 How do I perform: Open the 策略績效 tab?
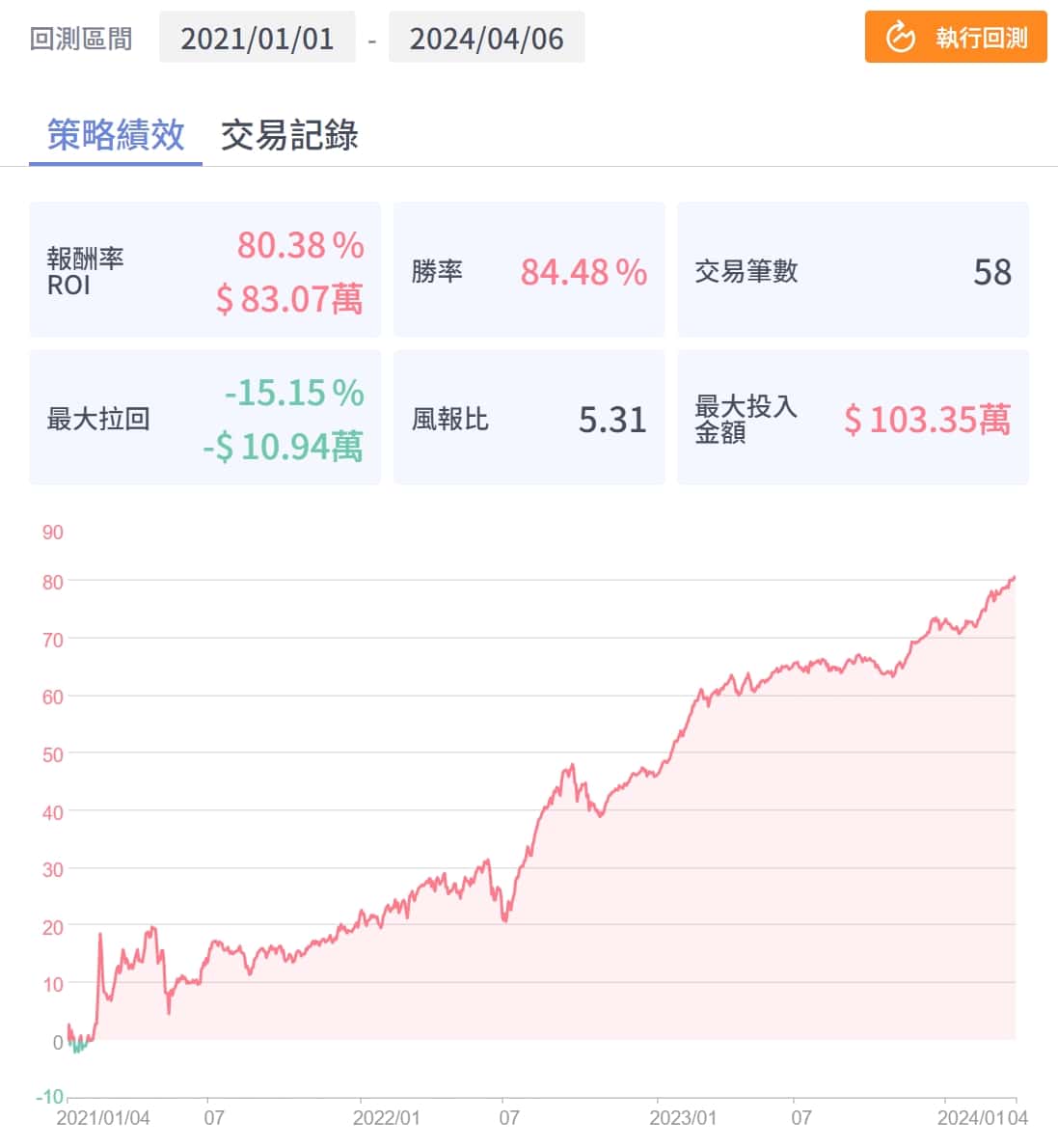(x=116, y=135)
